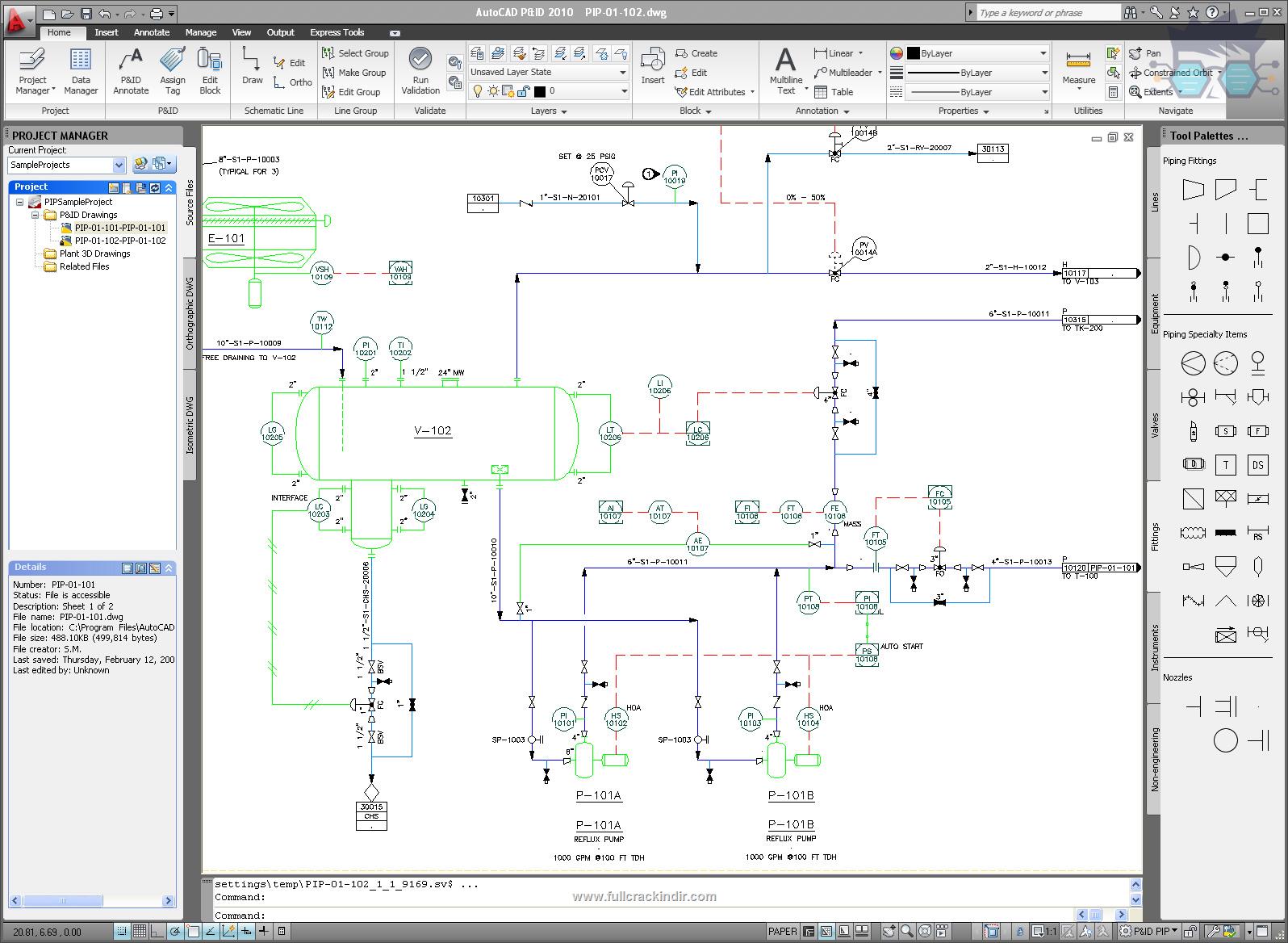
Task: Toggle Dynamic Input in status bar
Action: click(x=245, y=932)
